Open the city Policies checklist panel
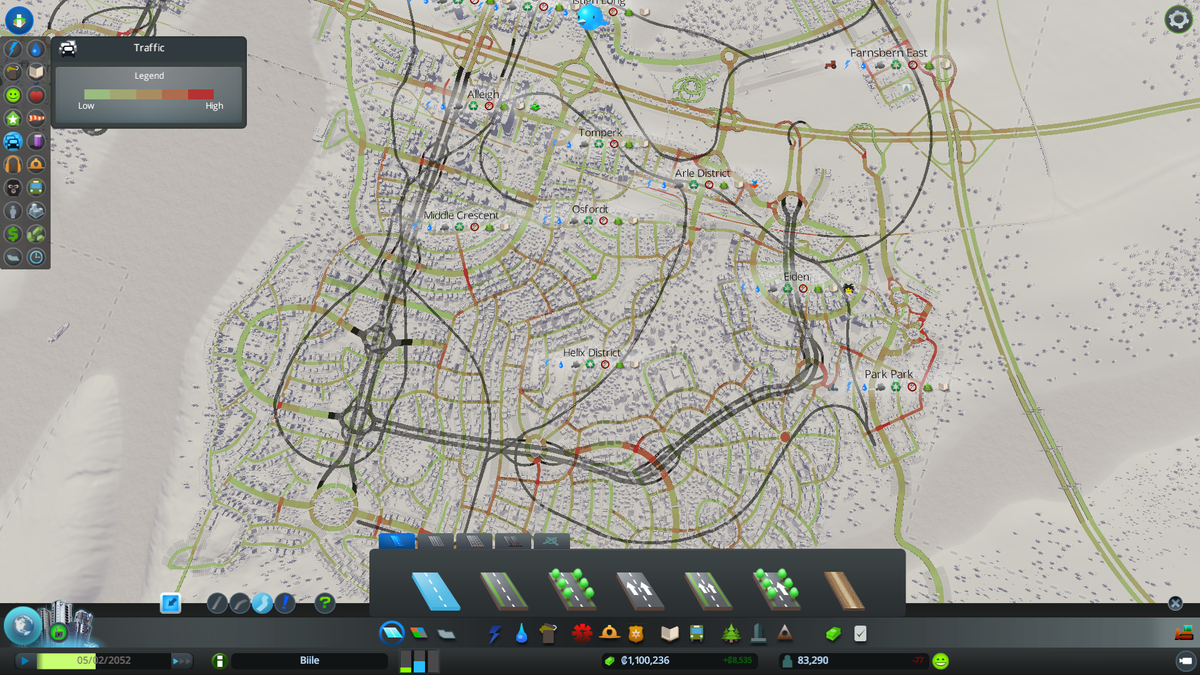The height and width of the screenshot is (675, 1200). [x=860, y=633]
